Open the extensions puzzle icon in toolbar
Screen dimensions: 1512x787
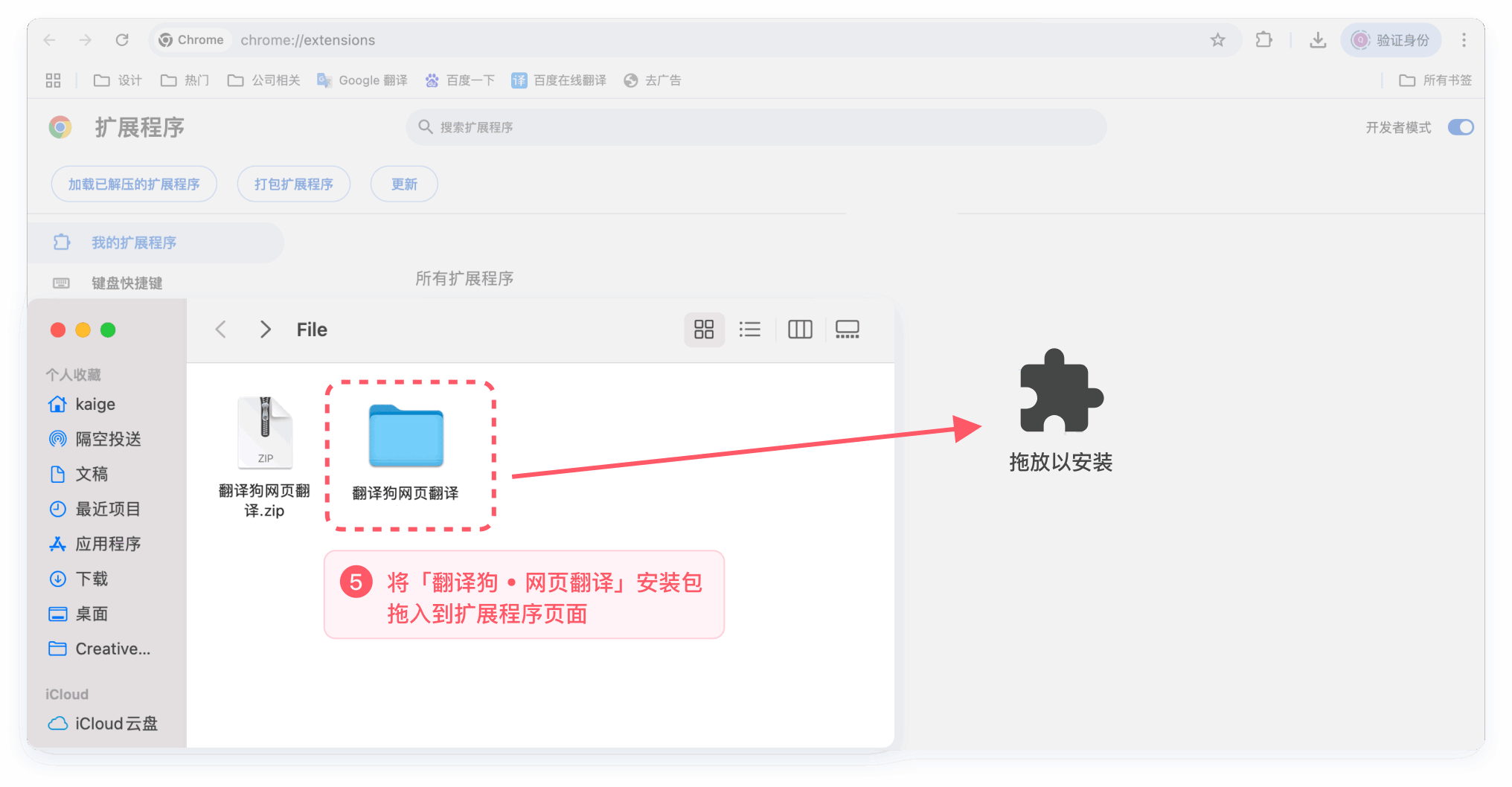point(1263,40)
